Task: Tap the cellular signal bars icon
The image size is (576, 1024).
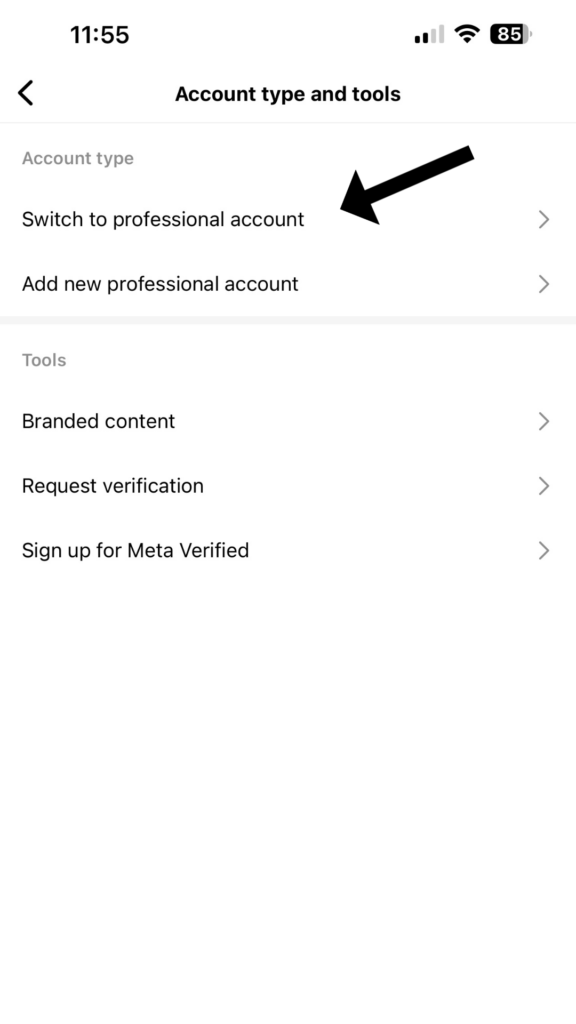Action: coord(429,35)
